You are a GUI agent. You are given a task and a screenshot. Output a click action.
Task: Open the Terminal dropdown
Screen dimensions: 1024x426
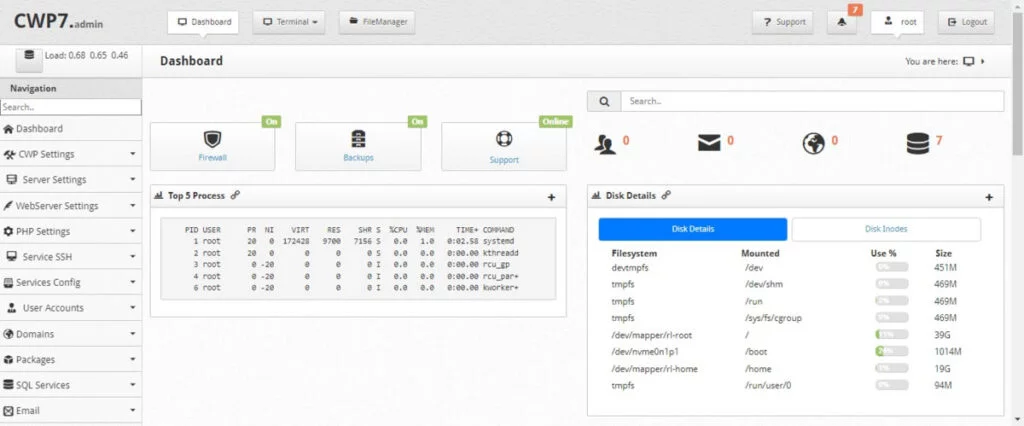289,22
